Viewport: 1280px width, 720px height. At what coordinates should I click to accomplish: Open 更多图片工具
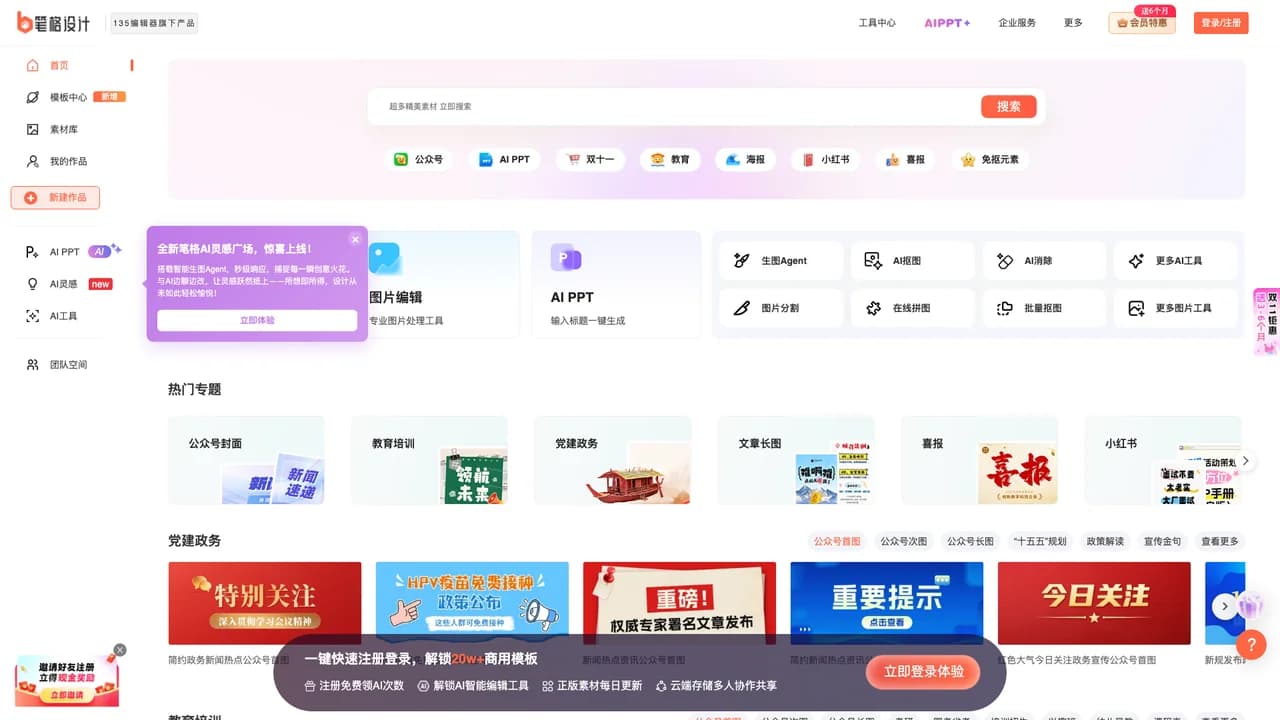pos(1176,308)
